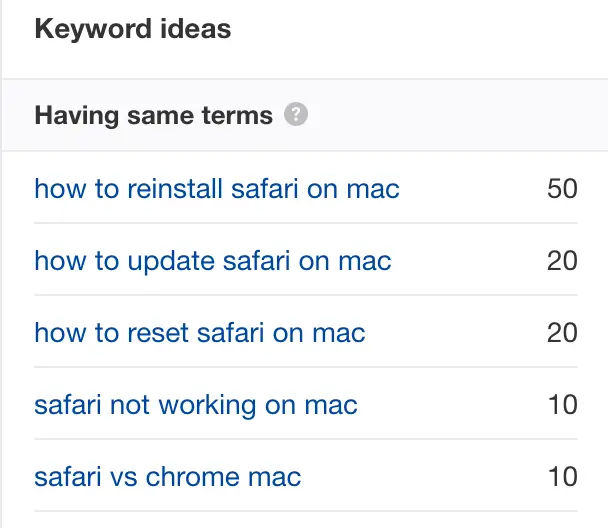Open 'how to update safari on mac' keyword
This screenshot has width=608, height=528.
213,261
